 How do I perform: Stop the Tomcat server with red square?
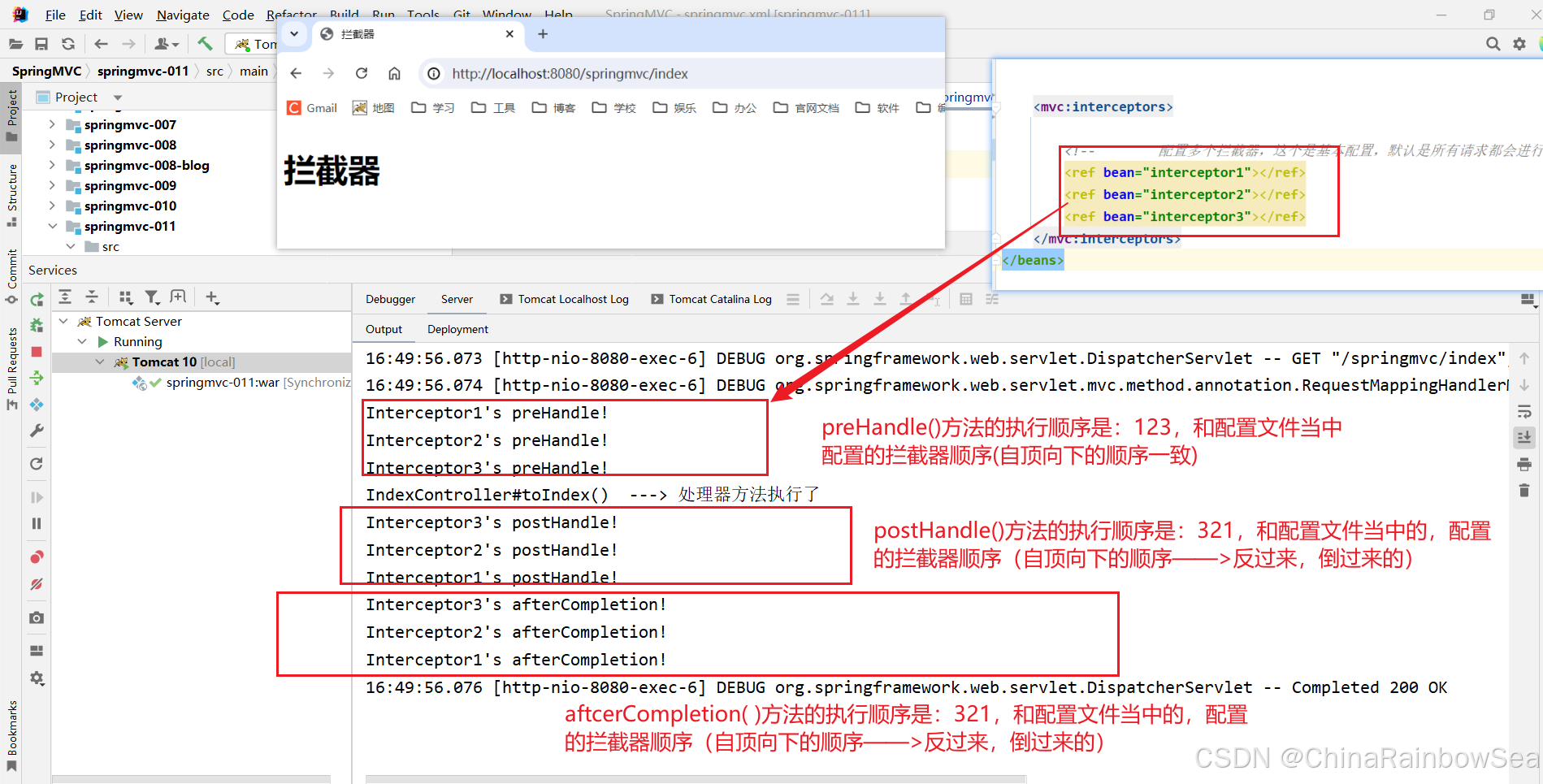[x=37, y=352]
